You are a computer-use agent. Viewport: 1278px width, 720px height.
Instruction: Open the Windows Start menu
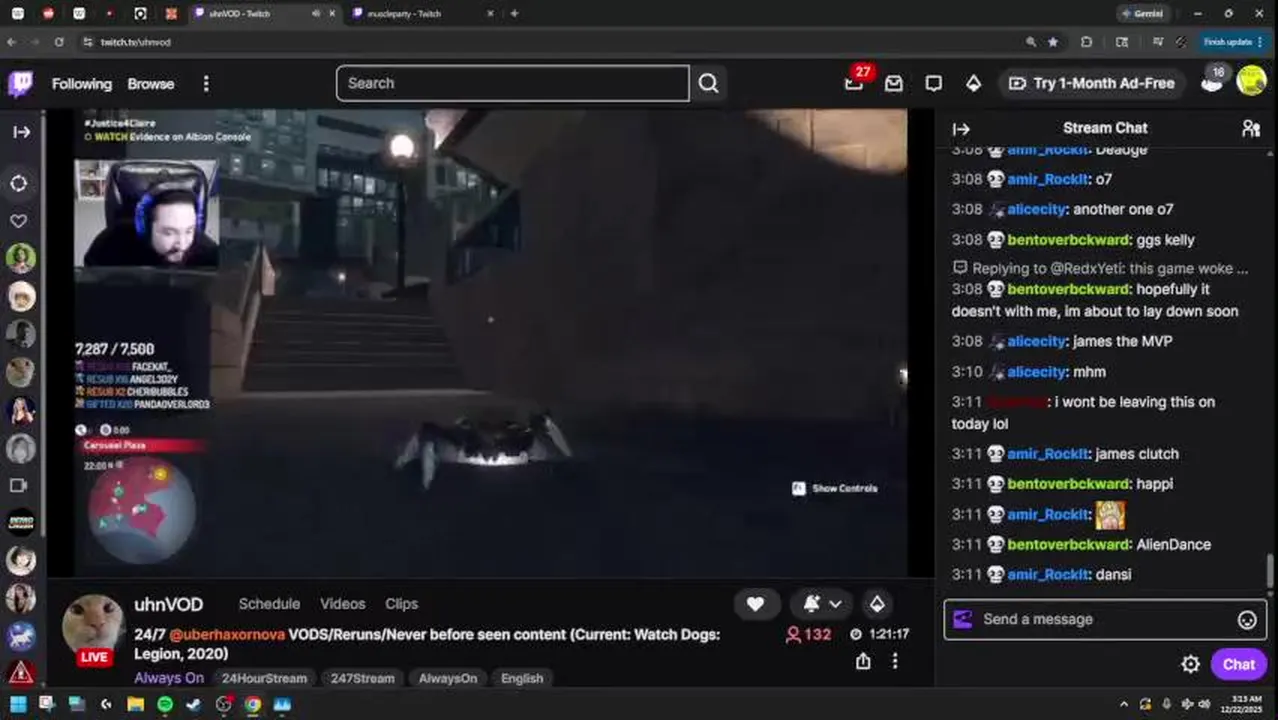[18, 704]
